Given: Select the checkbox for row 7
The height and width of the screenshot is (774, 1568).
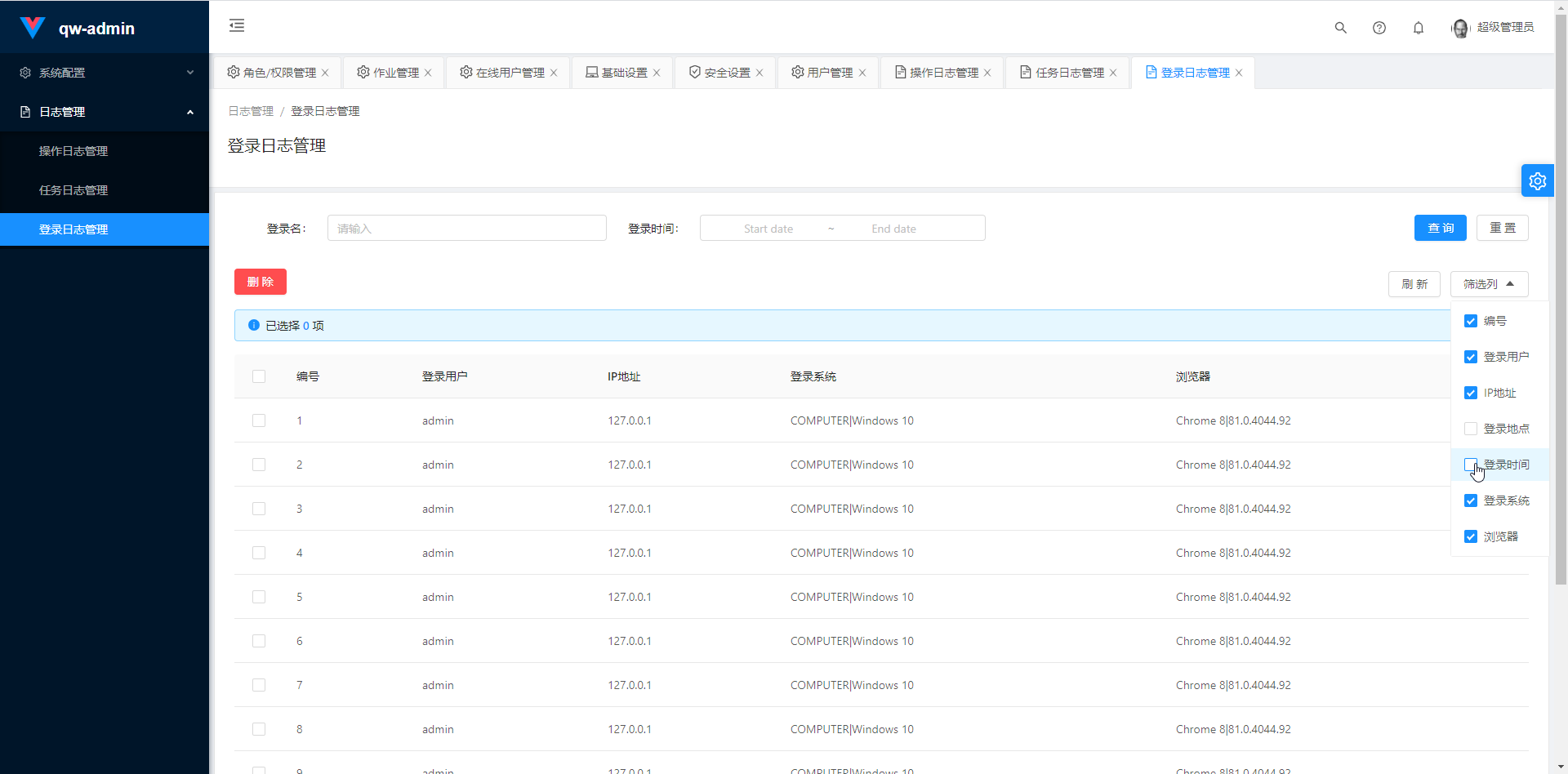Looking at the screenshot, I should click(x=259, y=685).
